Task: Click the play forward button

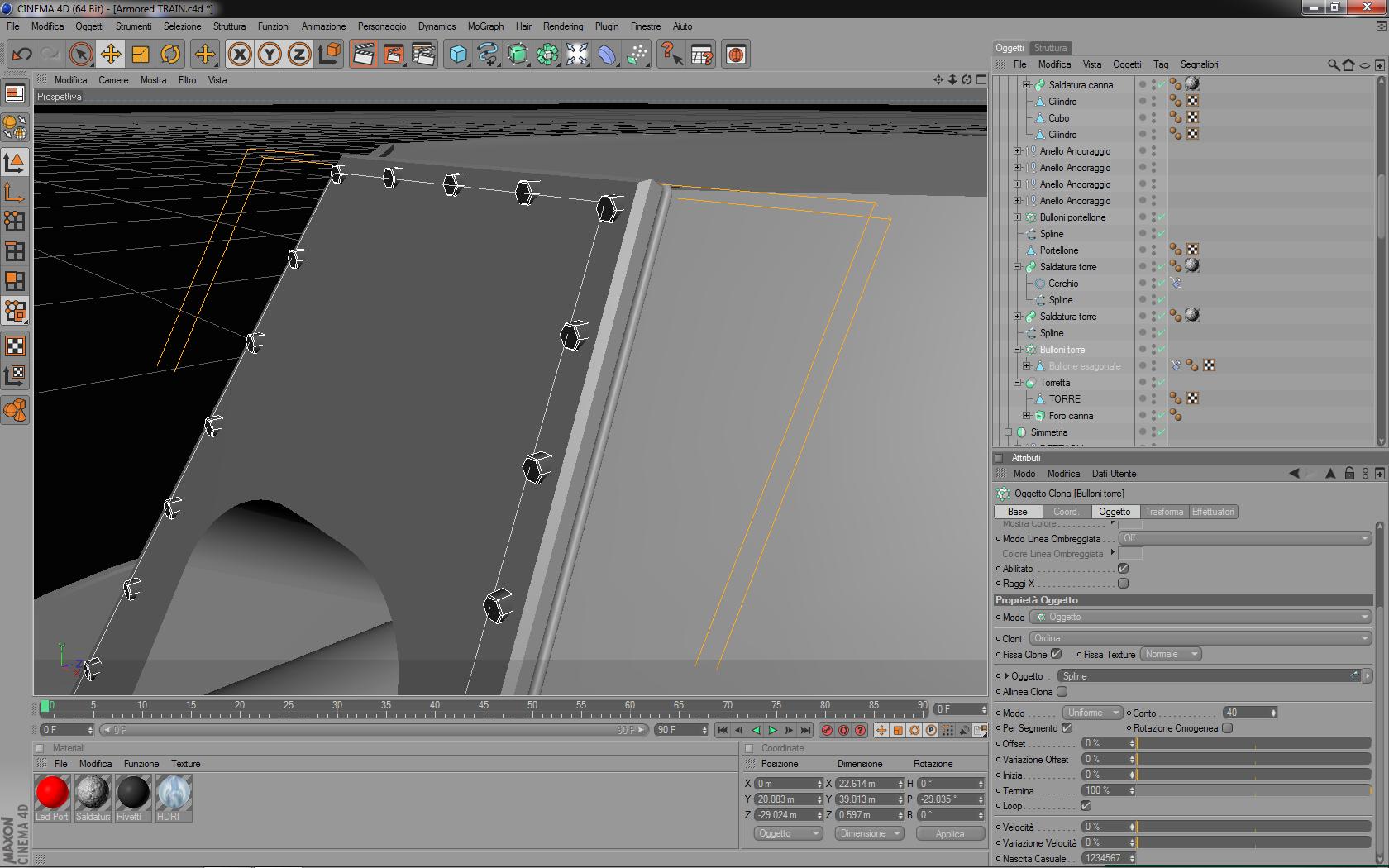Action: point(772,730)
